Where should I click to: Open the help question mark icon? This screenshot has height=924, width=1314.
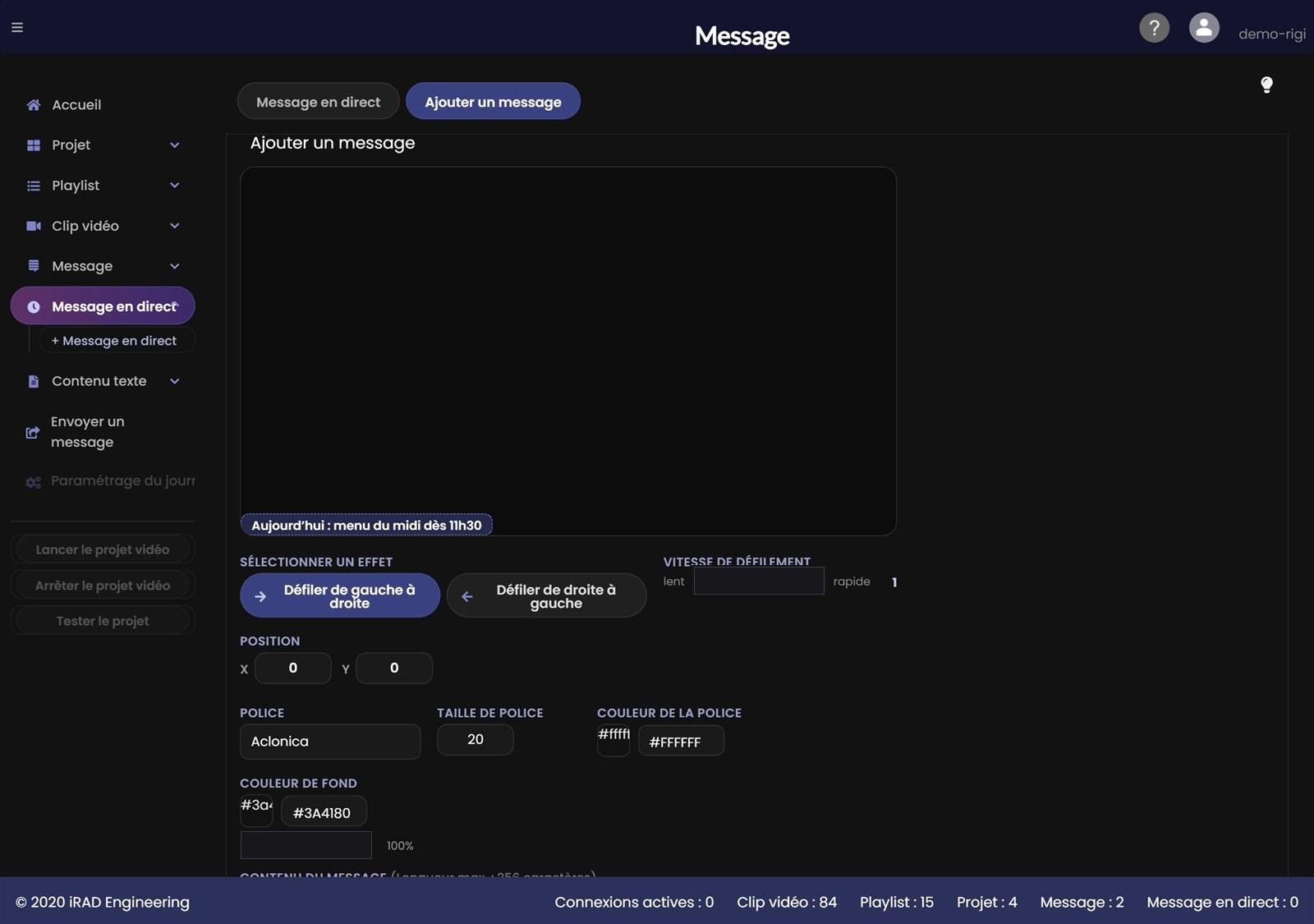1154,28
